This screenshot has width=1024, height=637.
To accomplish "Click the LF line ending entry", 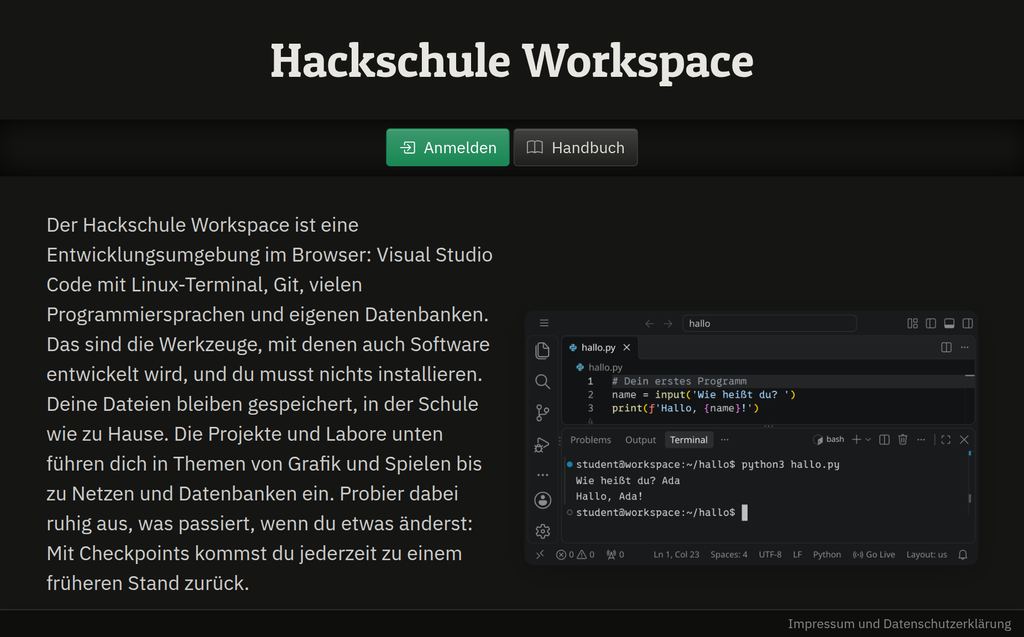I will pyautogui.click(x=797, y=555).
